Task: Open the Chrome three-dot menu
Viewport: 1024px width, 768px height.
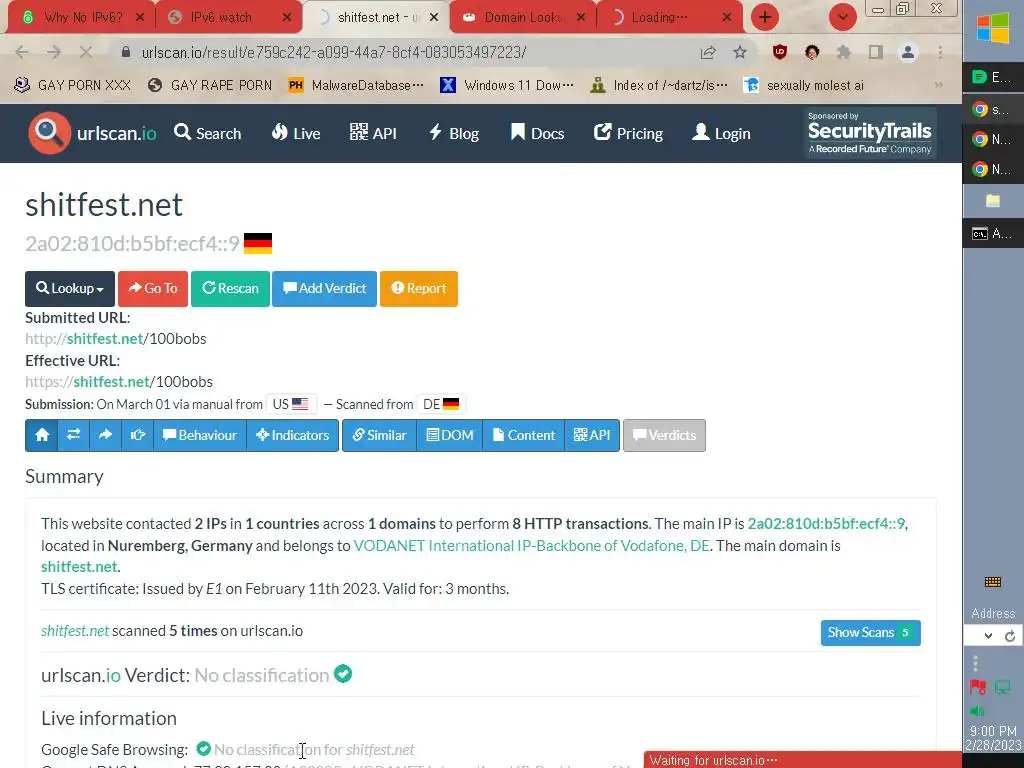Action: pyautogui.click(x=940, y=52)
